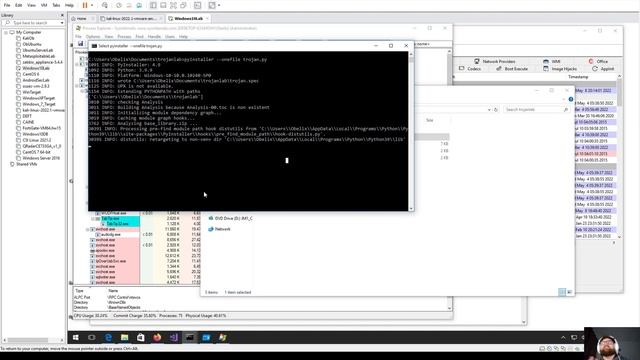Click the File Explorer refresh button

pos(496,109)
